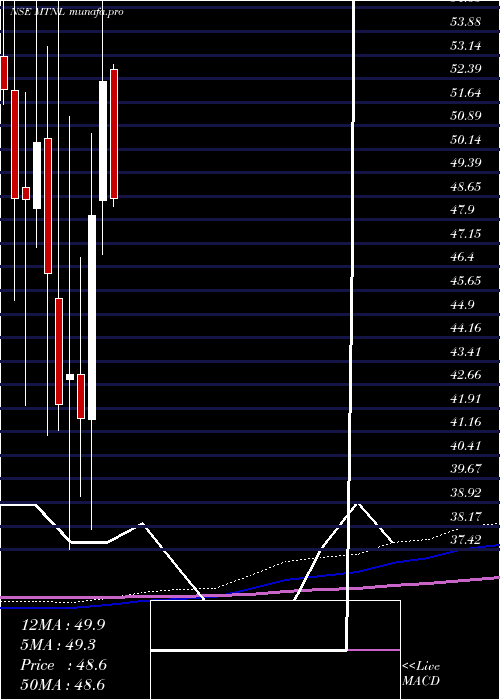Click the 5MA : 49.3 readout
This screenshot has height=700, width=500.
[58, 645]
